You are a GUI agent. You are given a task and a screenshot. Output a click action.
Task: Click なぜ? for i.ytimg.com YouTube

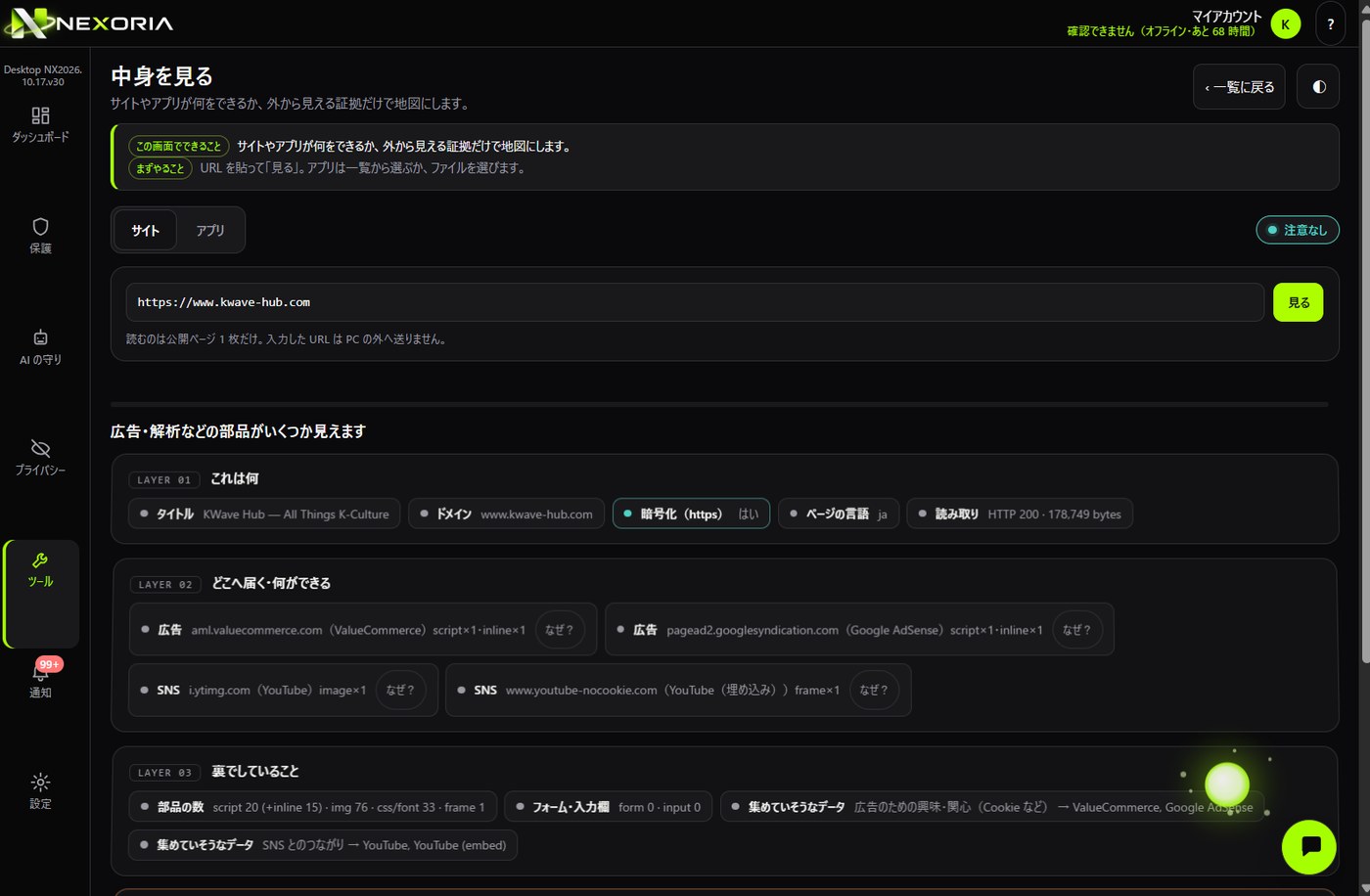[x=400, y=690]
